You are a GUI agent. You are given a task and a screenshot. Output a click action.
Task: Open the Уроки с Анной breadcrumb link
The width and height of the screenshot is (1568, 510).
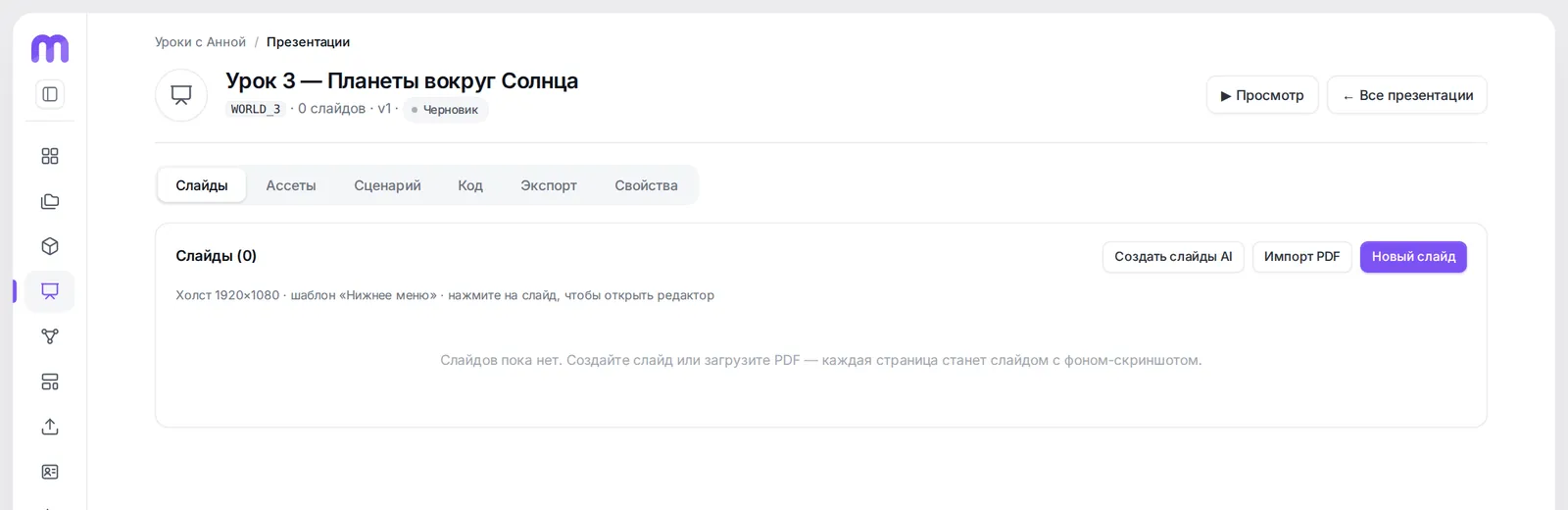(200, 42)
